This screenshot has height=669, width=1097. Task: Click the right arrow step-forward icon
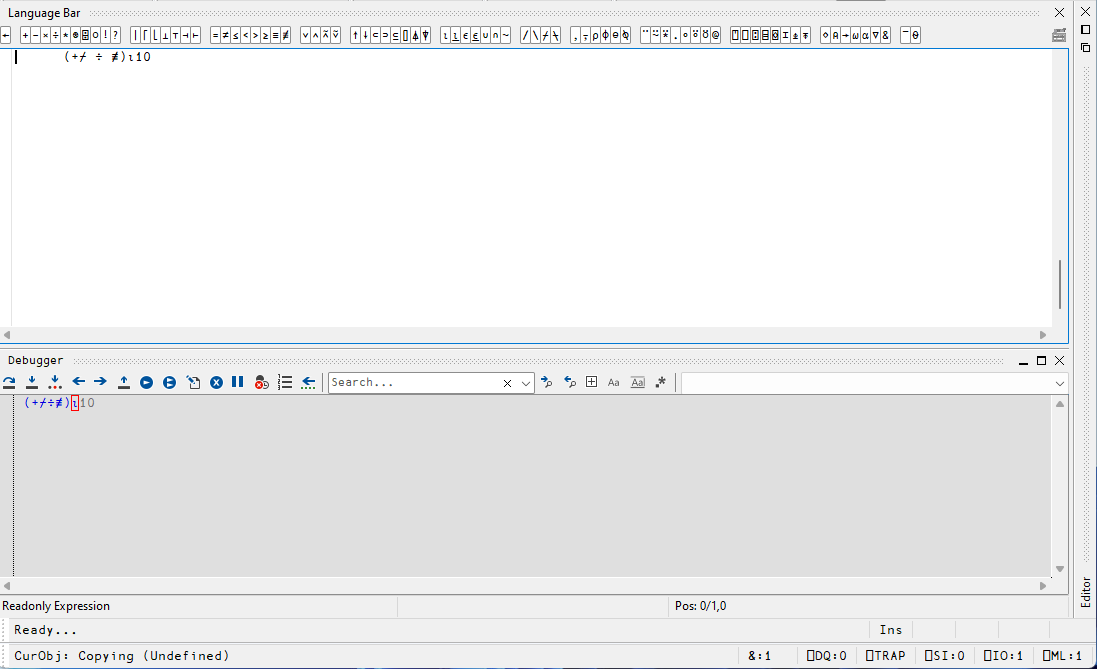100,382
